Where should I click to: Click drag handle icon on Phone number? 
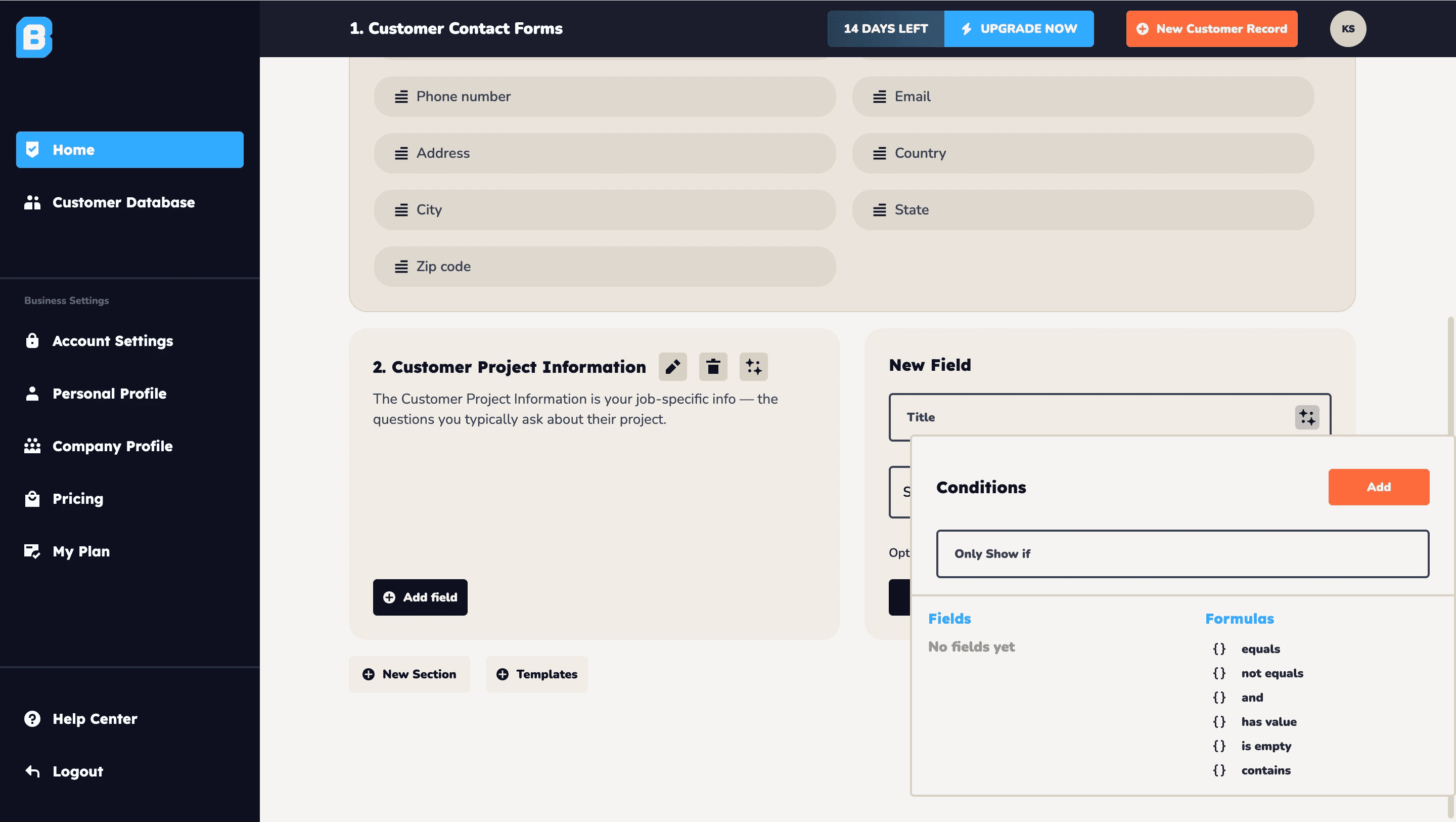(x=401, y=97)
